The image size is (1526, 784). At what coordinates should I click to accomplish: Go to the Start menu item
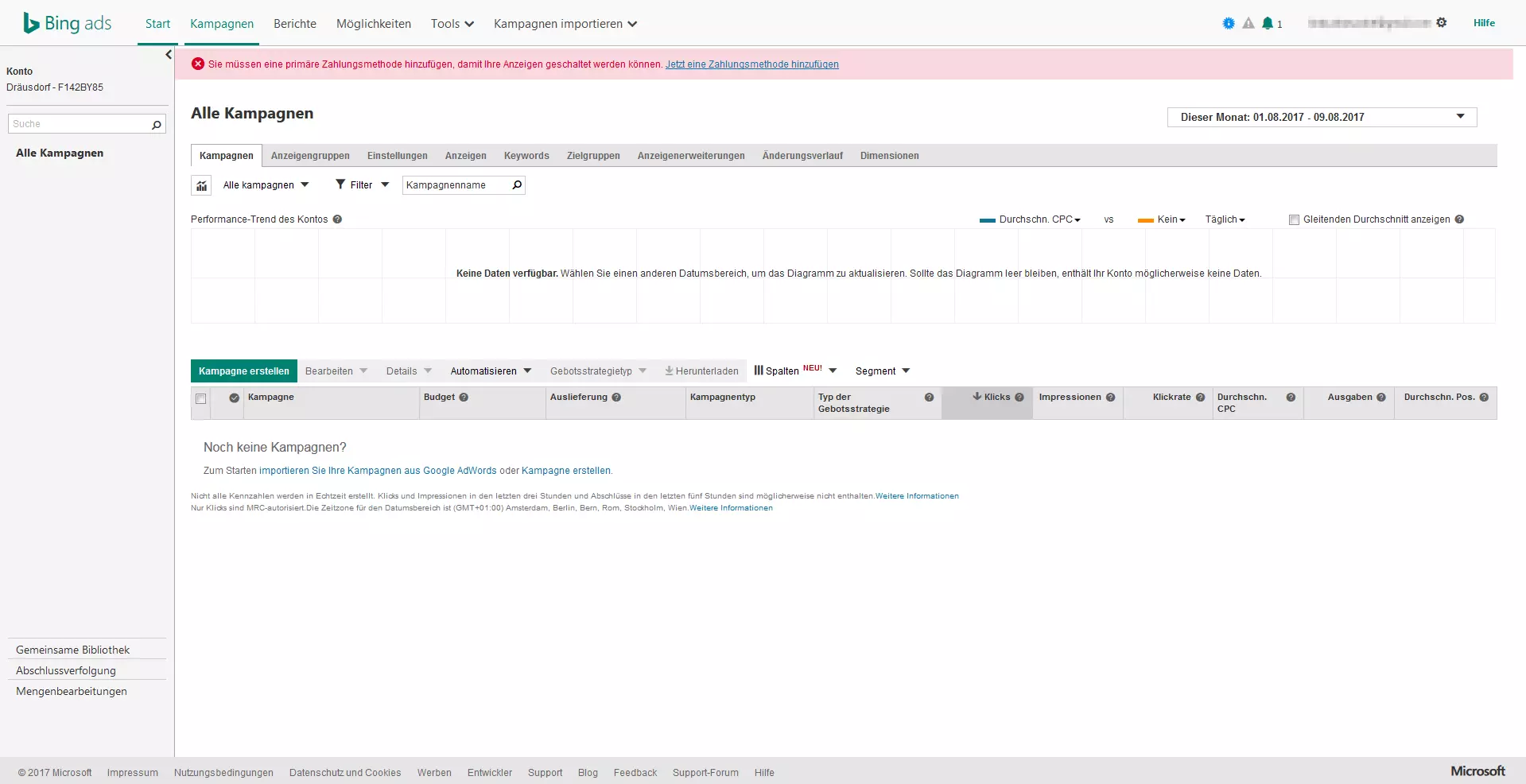(x=157, y=24)
